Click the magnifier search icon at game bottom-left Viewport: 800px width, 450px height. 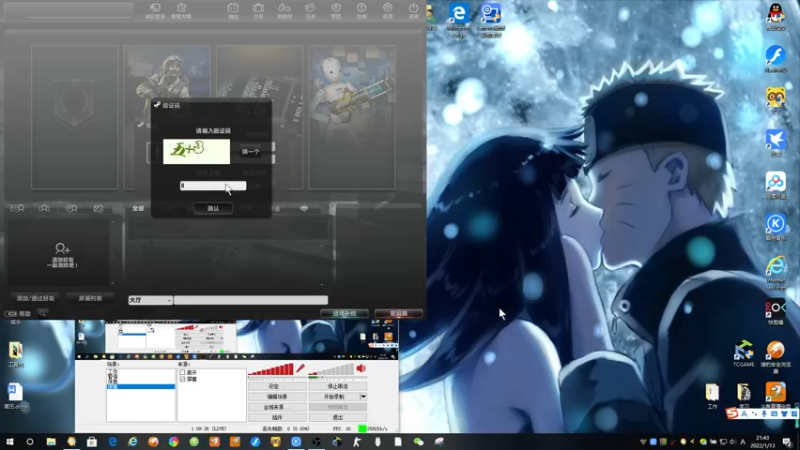tap(42, 313)
